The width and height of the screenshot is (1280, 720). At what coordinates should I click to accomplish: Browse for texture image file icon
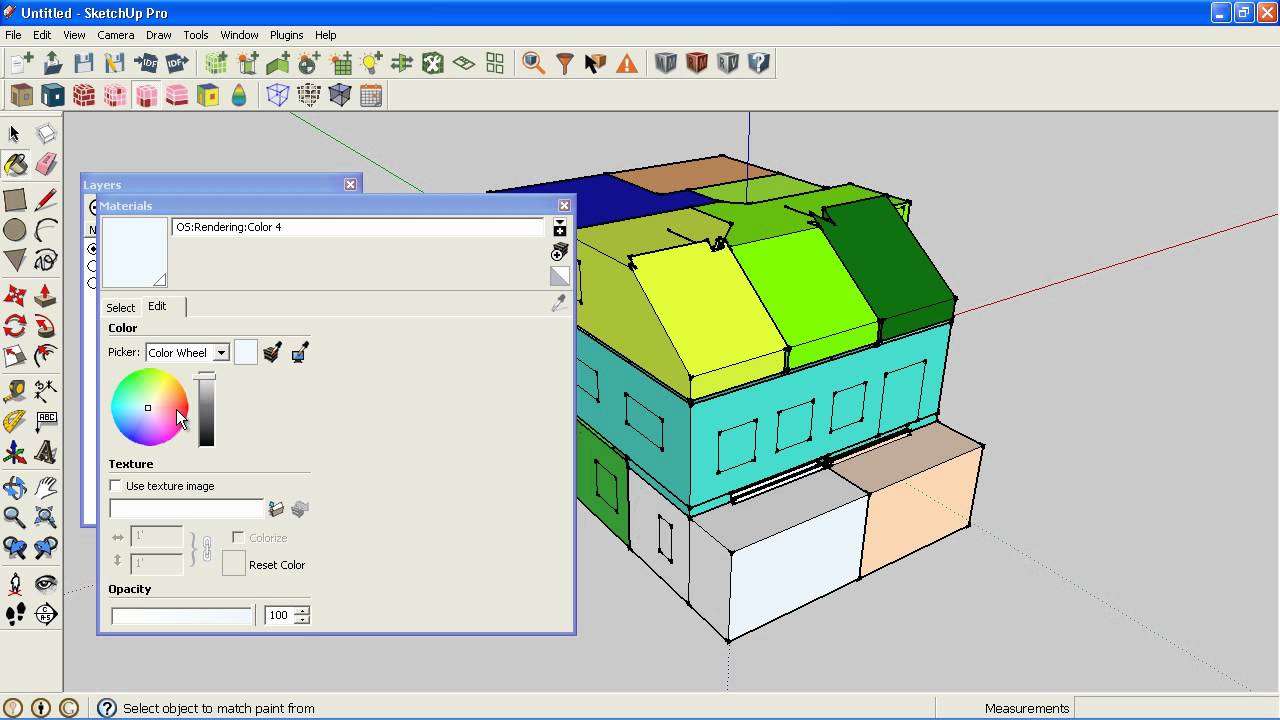point(276,509)
